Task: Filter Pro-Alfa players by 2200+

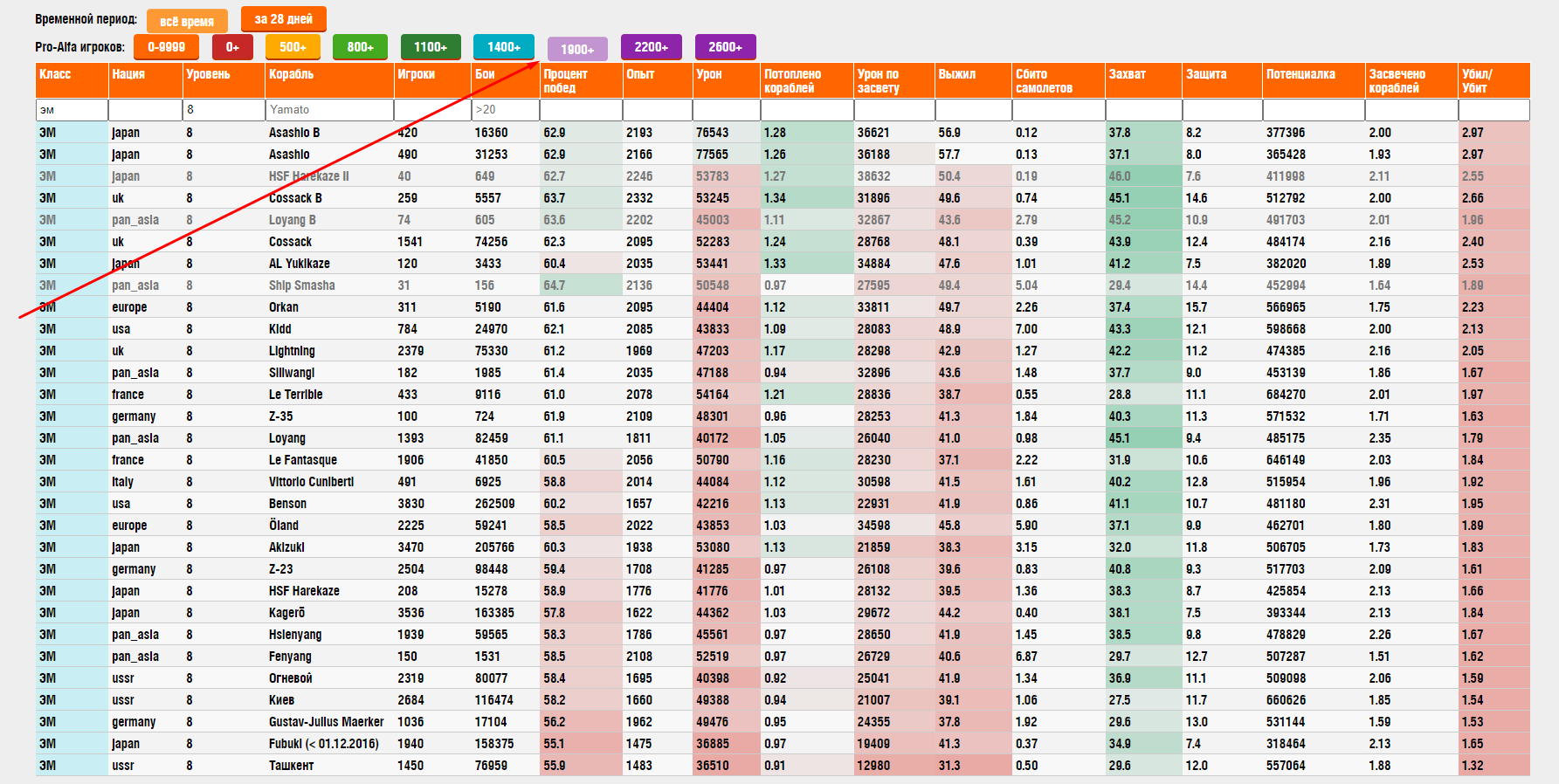Action: (652, 47)
